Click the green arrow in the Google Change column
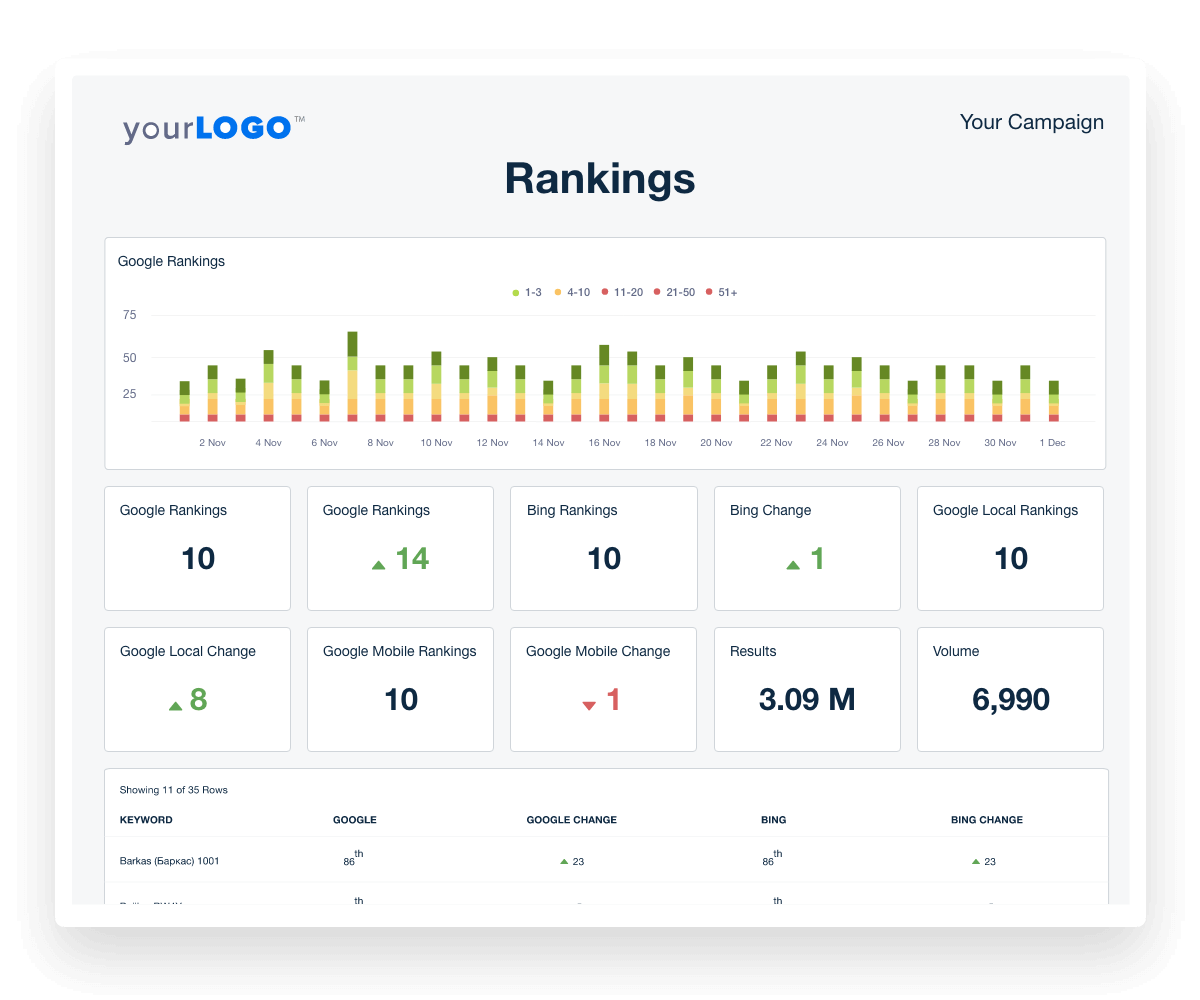 (x=563, y=860)
